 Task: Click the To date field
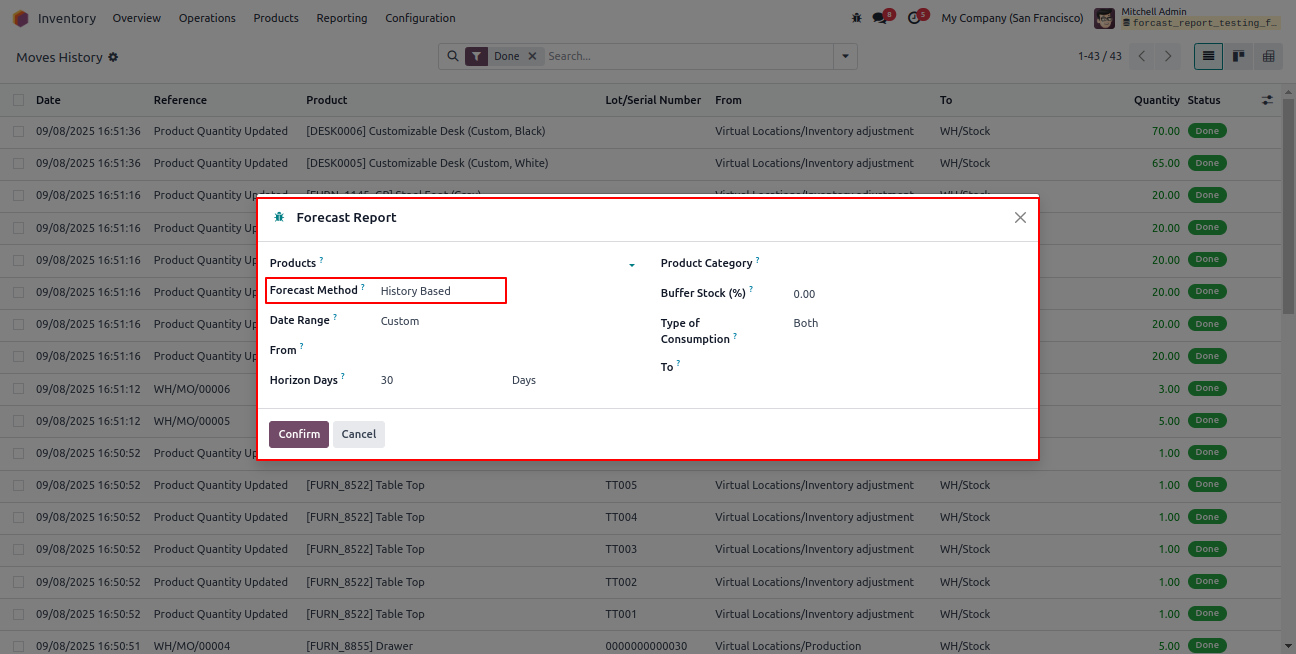point(908,367)
